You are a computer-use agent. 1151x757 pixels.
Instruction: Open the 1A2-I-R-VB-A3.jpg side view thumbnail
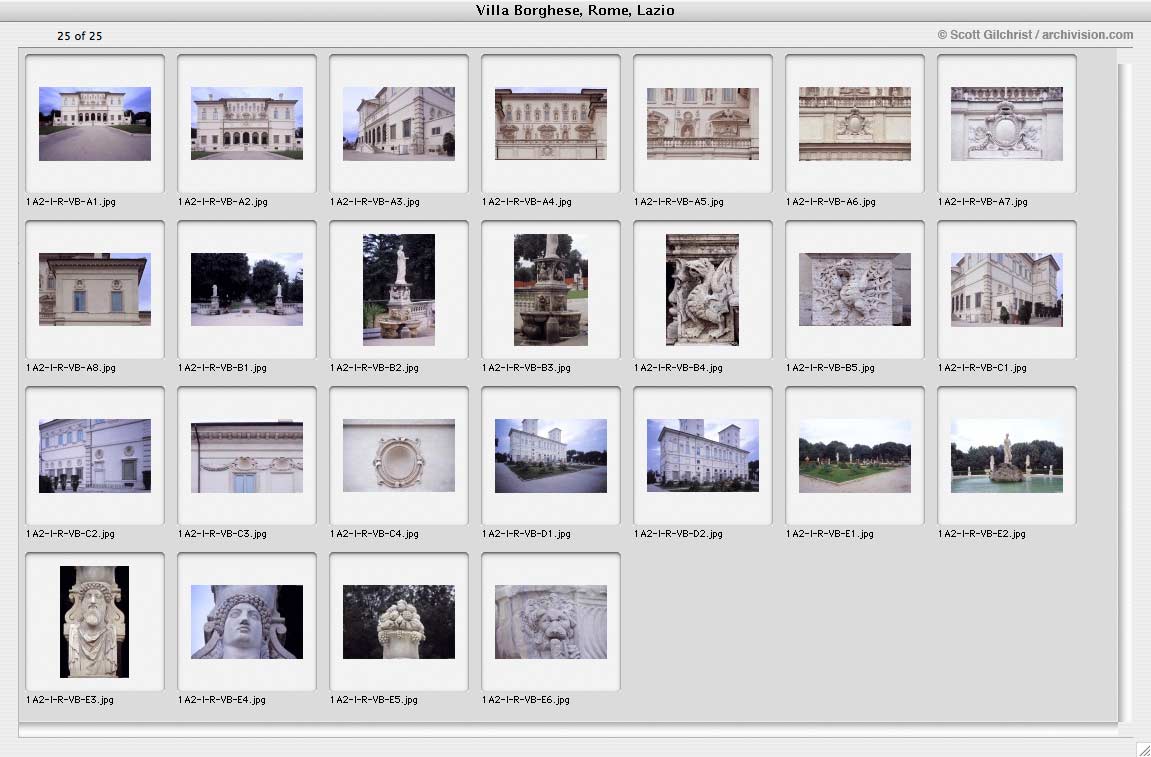tap(399, 123)
